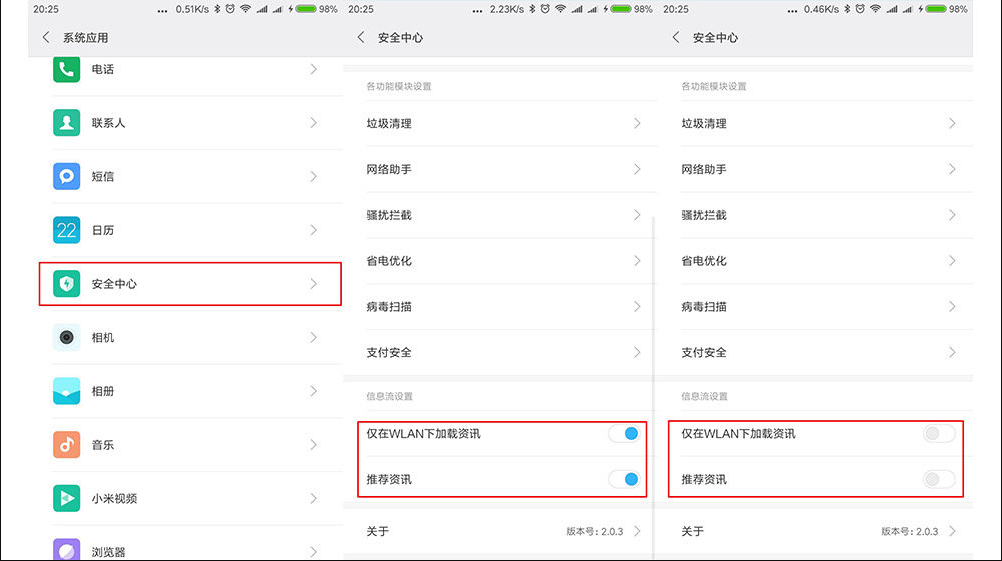Expand 联系人 row chevron
The width and height of the screenshot is (1002, 561).
(x=313, y=123)
